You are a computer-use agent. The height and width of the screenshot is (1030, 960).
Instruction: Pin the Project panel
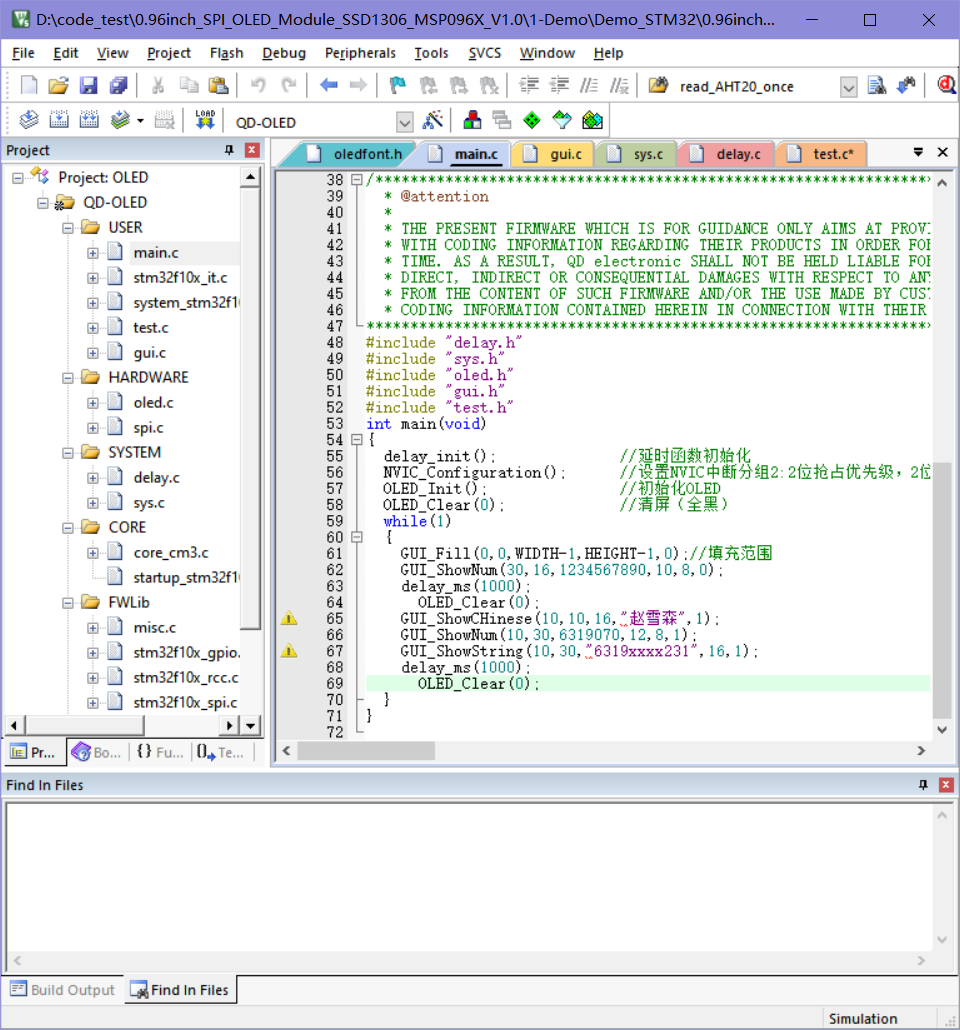pos(229,149)
